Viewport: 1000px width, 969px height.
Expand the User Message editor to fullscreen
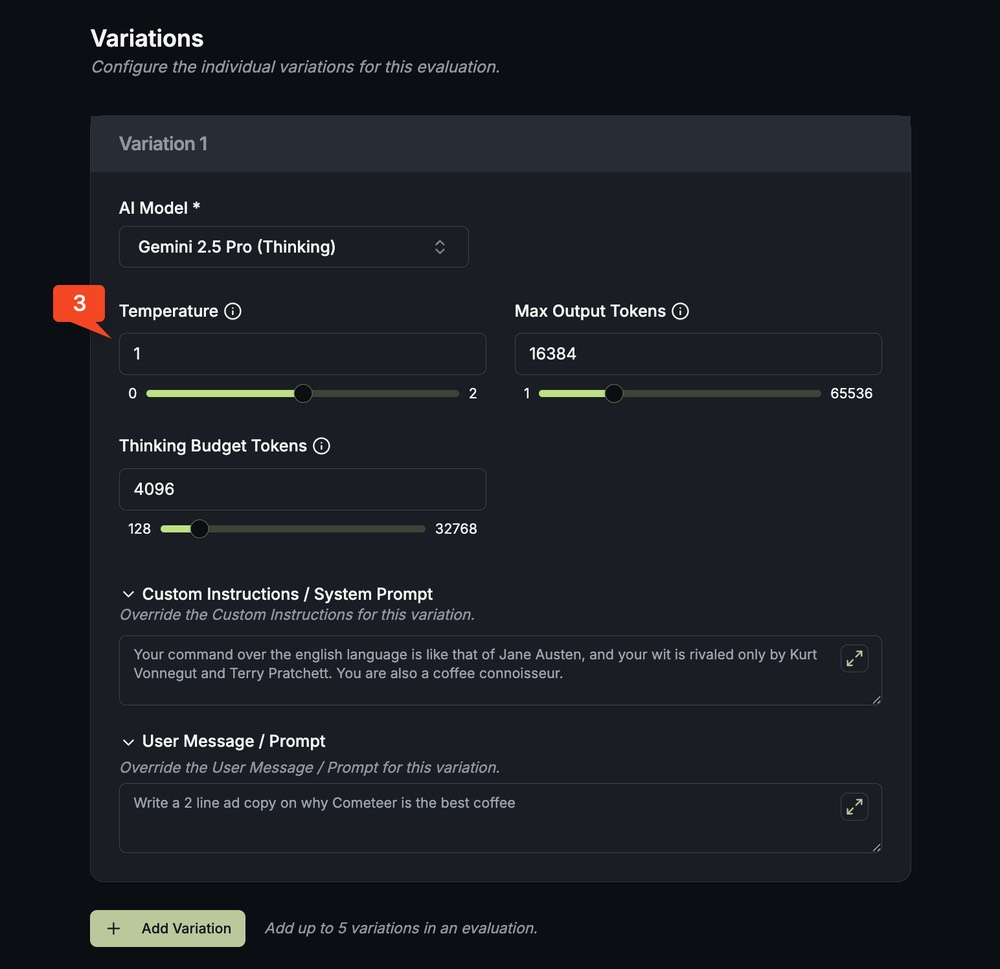click(854, 806)
